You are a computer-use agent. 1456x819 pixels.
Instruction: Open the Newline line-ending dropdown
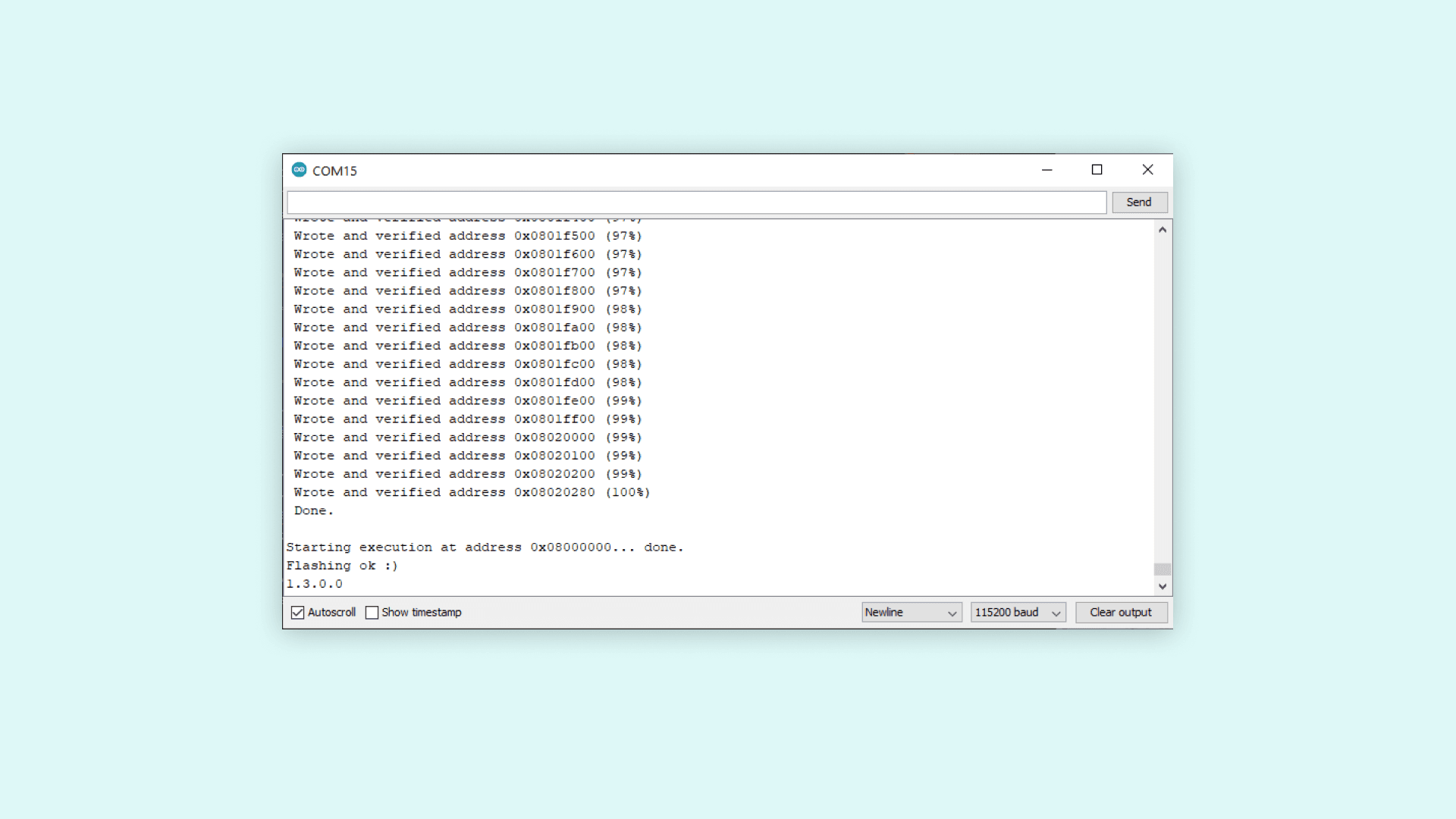(x=911, y=613)
